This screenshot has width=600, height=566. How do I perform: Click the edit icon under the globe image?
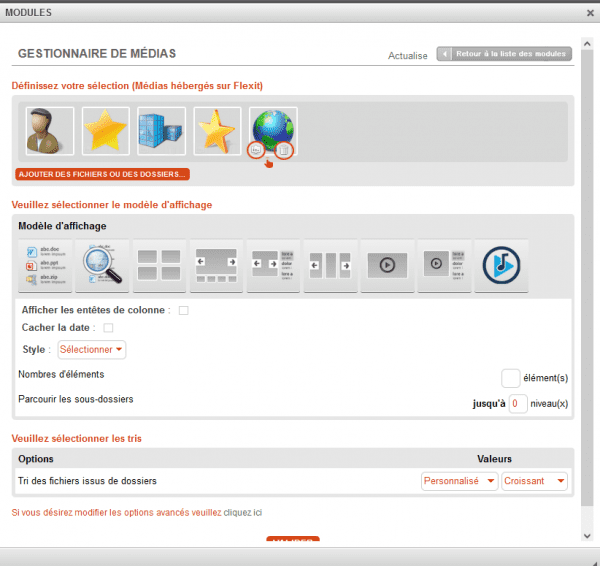point(257,150)
